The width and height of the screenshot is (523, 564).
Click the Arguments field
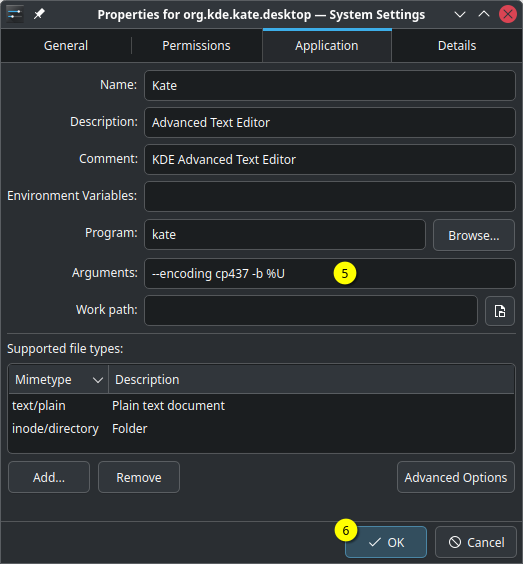329,273
